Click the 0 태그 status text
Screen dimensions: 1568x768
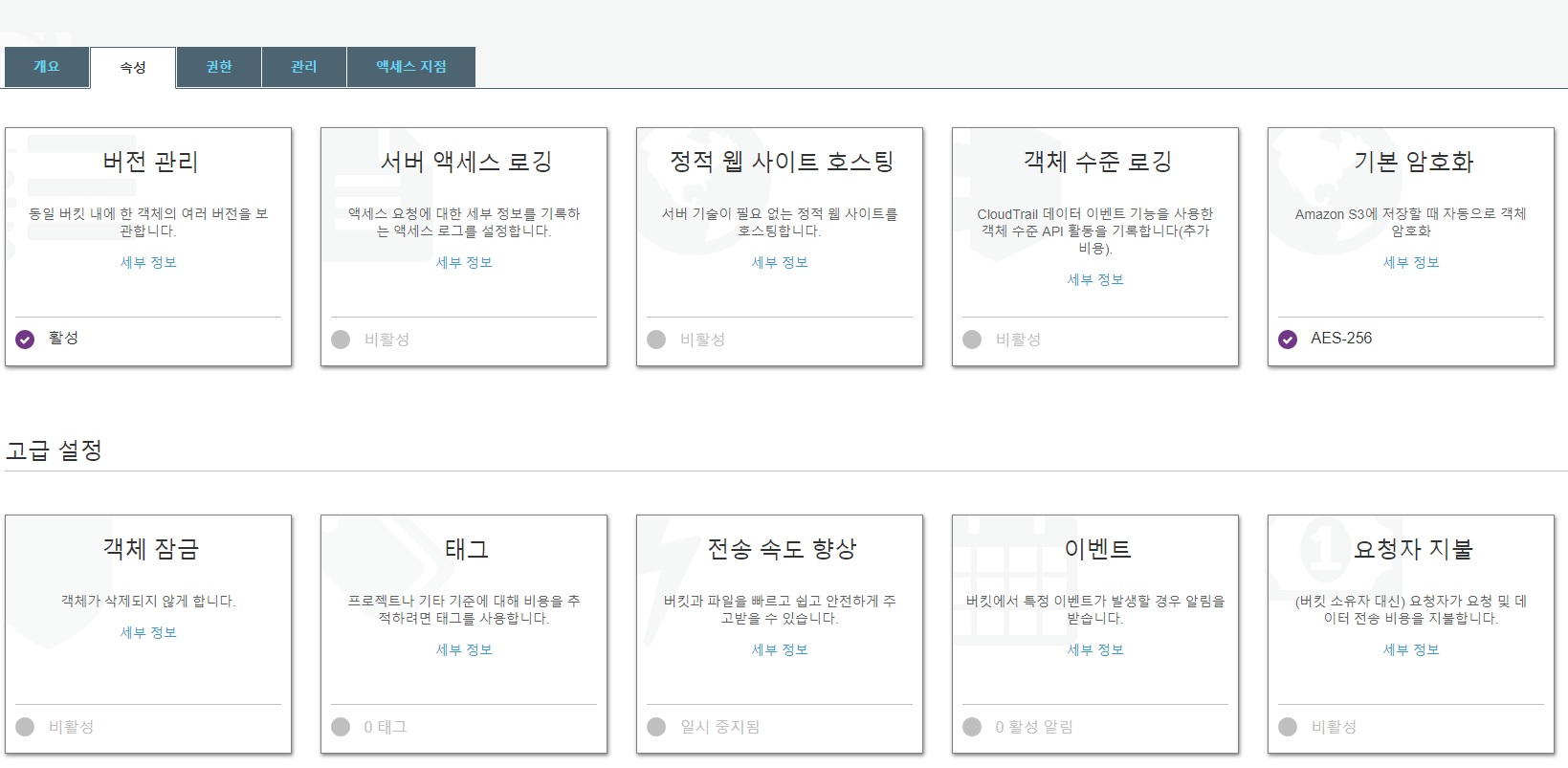click(386, 727)
